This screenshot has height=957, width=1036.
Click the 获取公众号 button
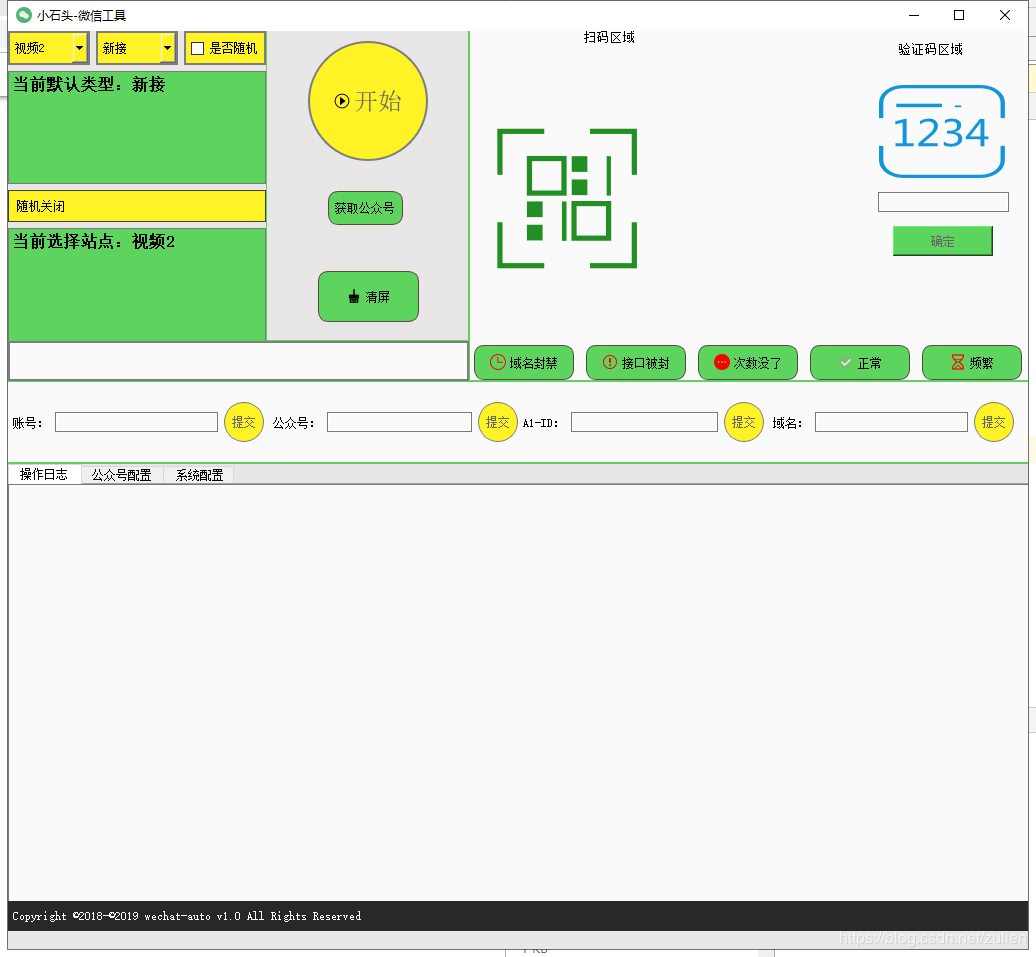[x=365, y=208]
